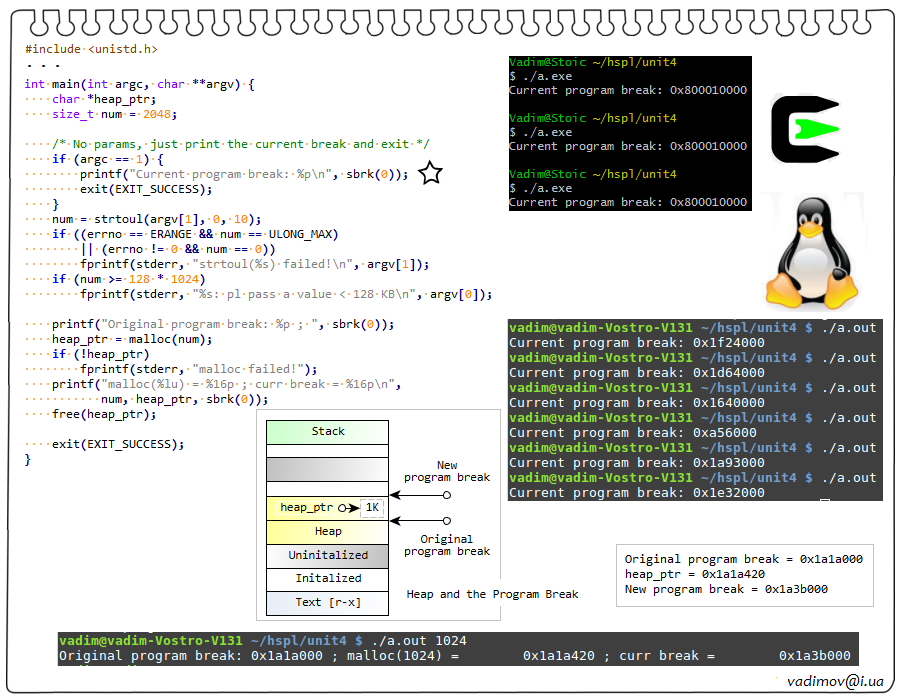Click the Initalized segment in the diagram
The image size is (900, 700).
click(327, 579)
